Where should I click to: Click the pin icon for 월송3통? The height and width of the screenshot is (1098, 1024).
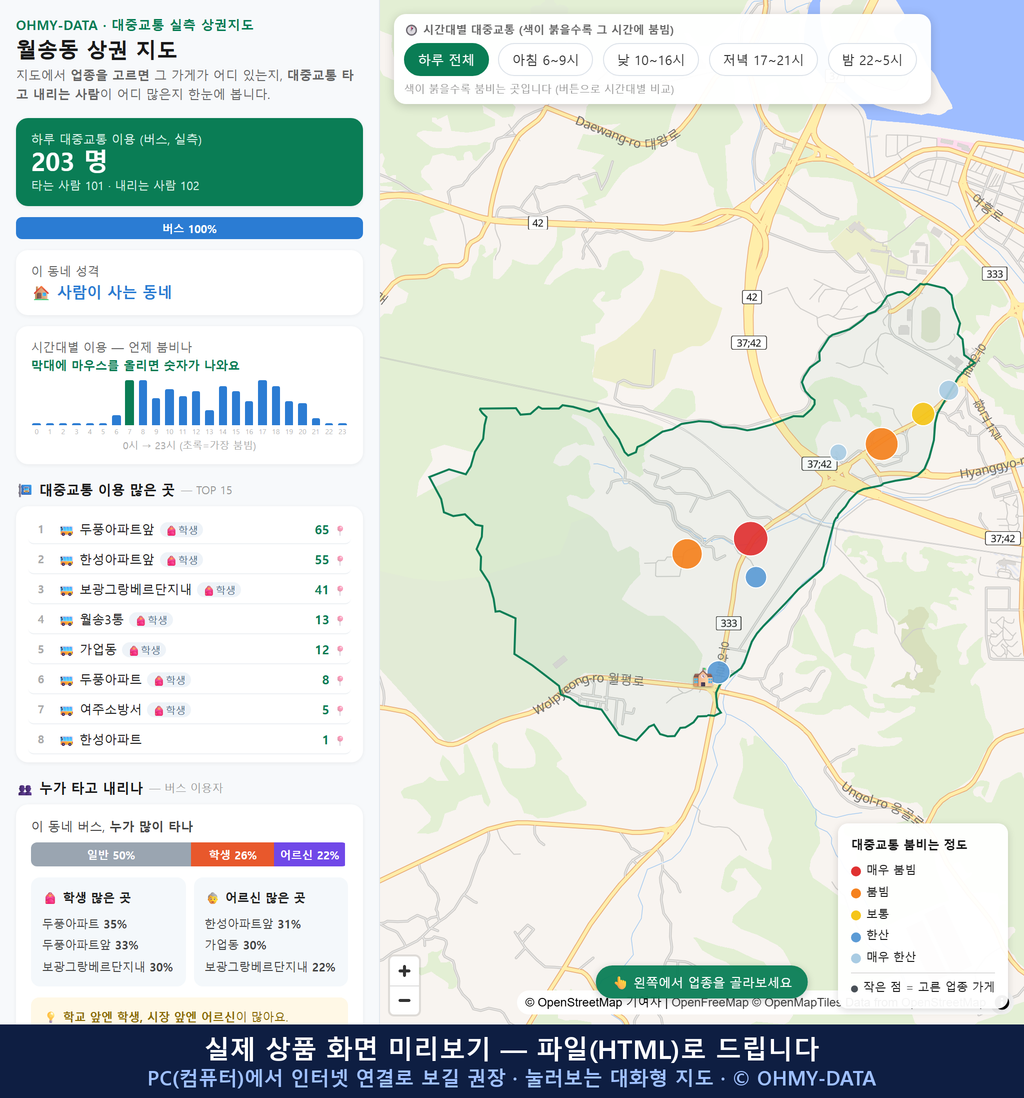[340, 620]
